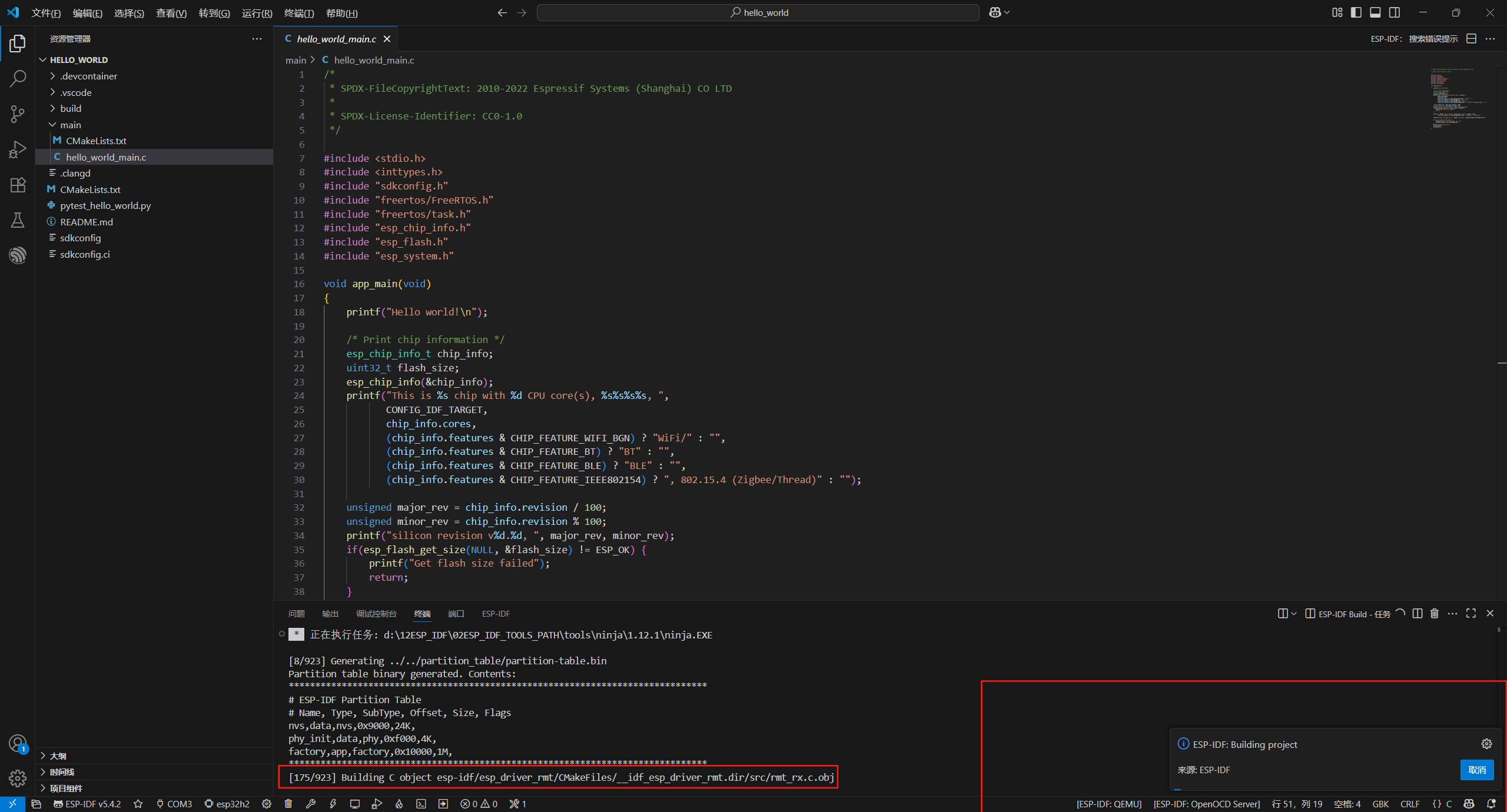Open the Espressif ESP-IDF explorer in the activity bar
The height and width of the screenshot is (812, 1507).
[x=18, y=255]
